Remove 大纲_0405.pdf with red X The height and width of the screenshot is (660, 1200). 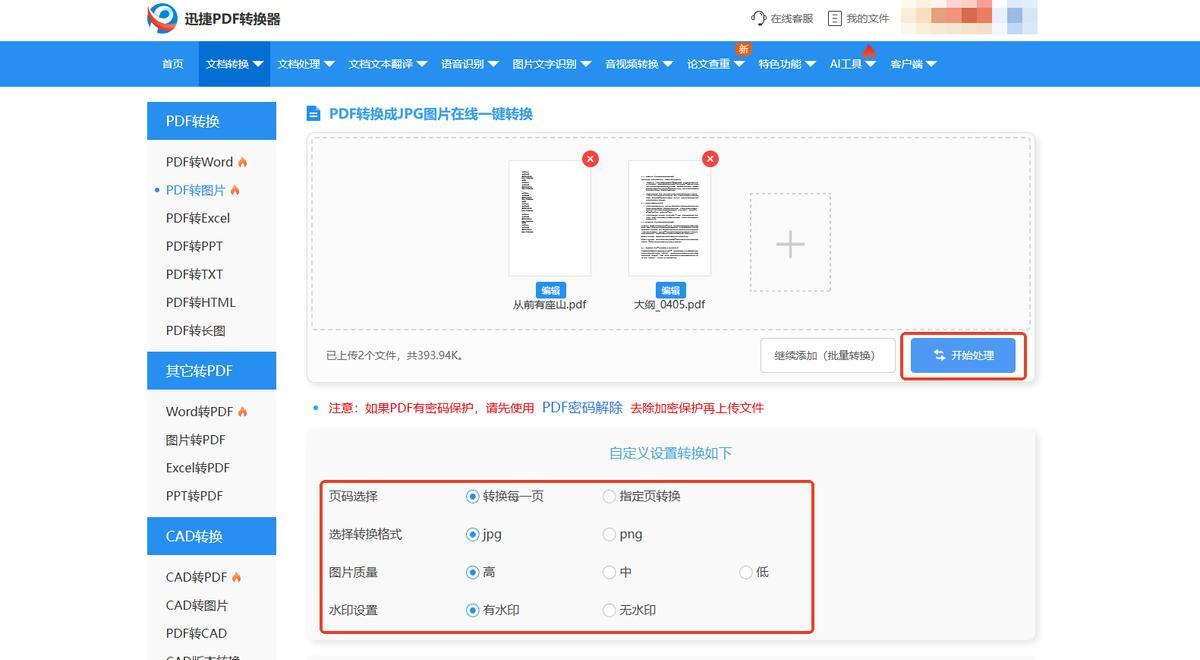click(710, 159)
